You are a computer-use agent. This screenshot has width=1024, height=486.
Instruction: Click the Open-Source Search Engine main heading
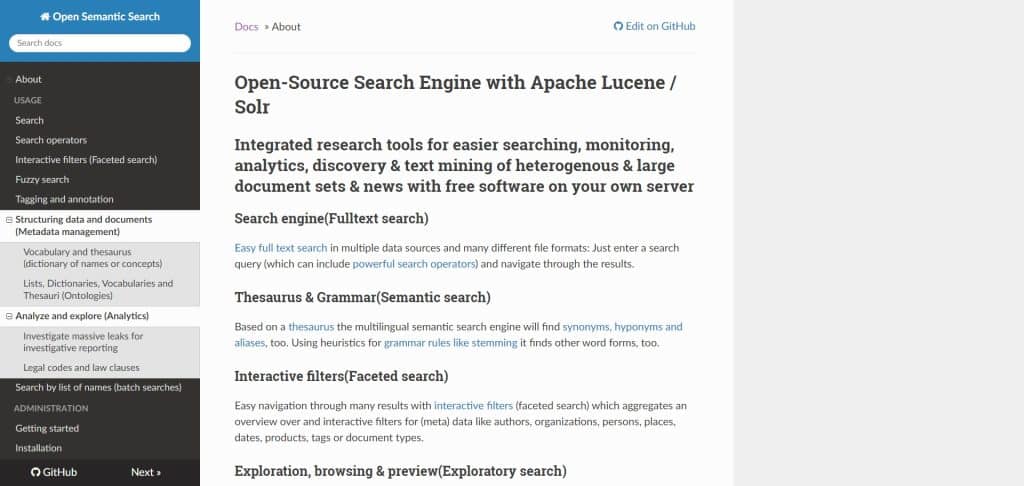point(456,95)
